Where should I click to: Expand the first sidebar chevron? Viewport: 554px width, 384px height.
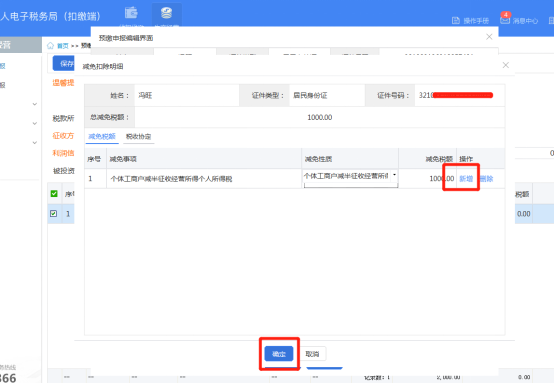click(35, 104)
